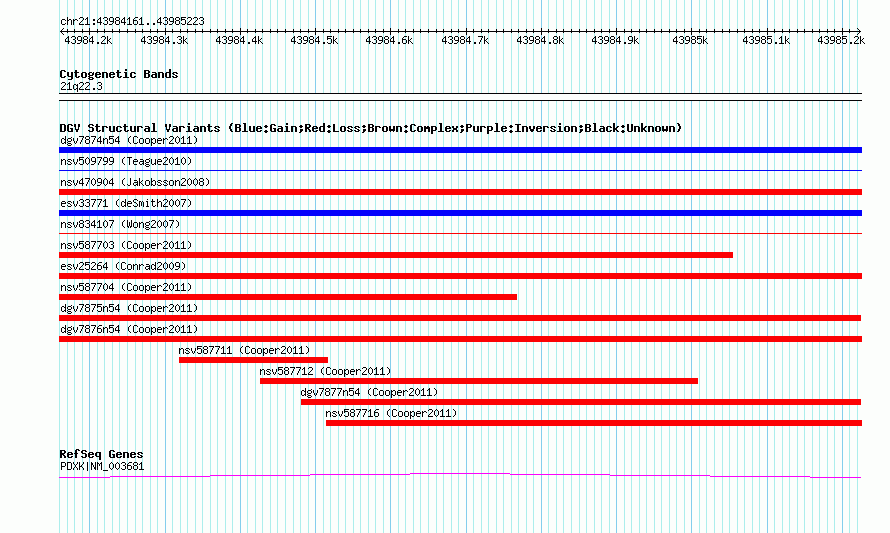Click the 43984.8k ruler tick label
The image size is (890, 533).
click(540, 40)
